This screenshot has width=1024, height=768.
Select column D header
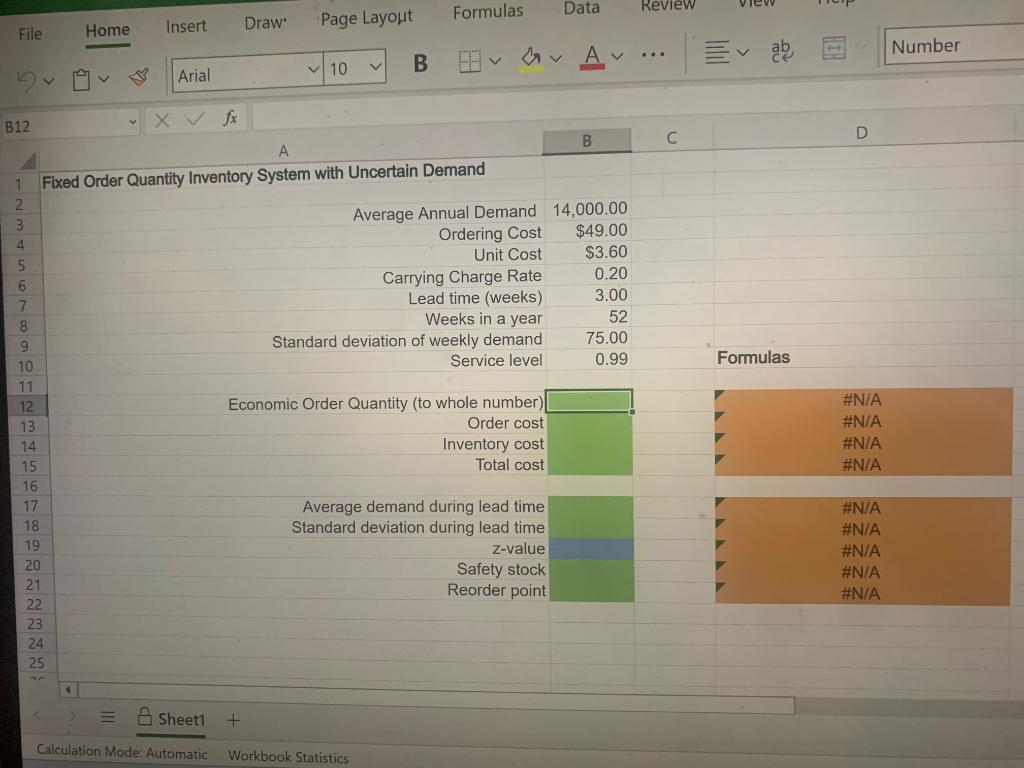[x=861, y=133]
